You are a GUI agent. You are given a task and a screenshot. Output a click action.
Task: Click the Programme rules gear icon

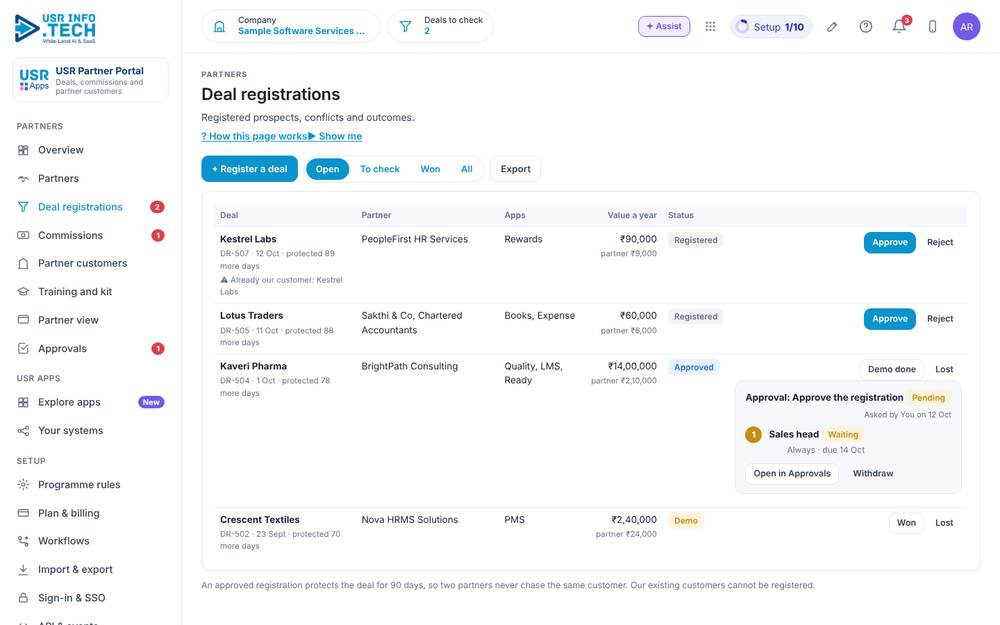(23, 485)
